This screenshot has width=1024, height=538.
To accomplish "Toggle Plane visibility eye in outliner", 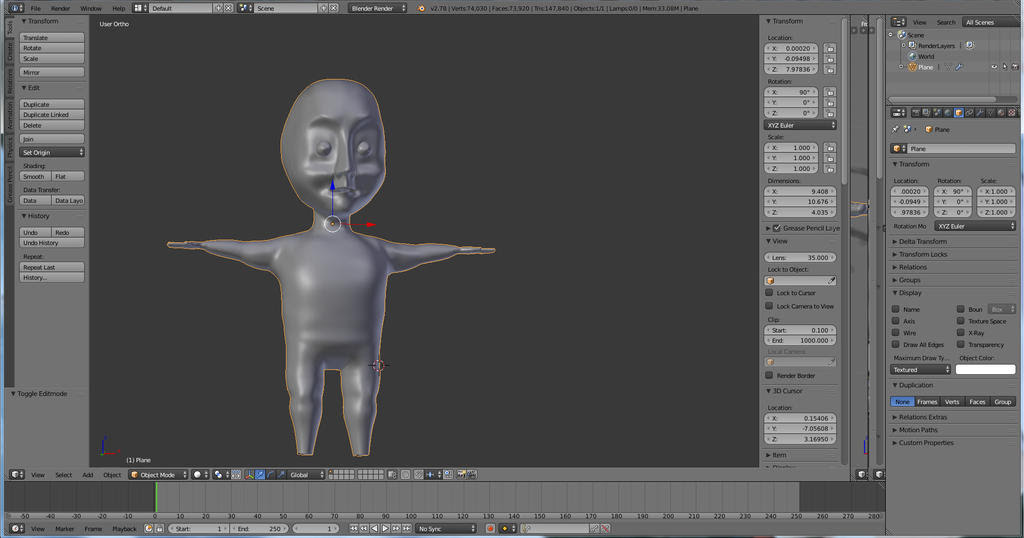I will 994,67.
